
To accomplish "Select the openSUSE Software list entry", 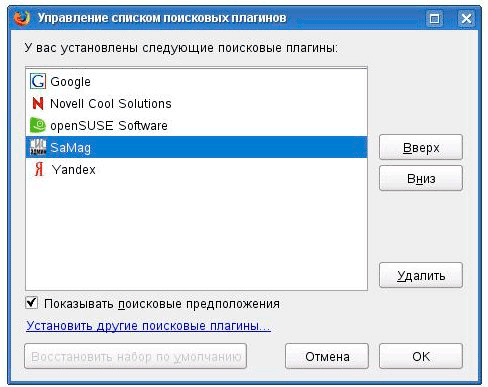I will pos(196,126).
